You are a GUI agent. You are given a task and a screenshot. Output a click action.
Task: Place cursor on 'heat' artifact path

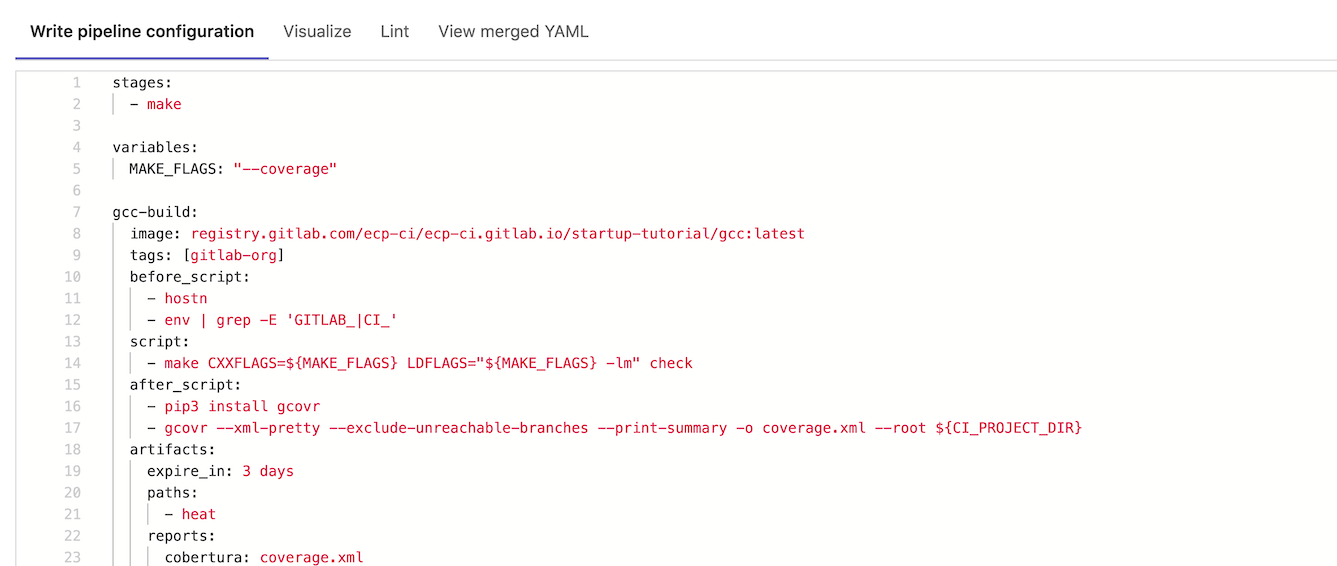point(199,514)
